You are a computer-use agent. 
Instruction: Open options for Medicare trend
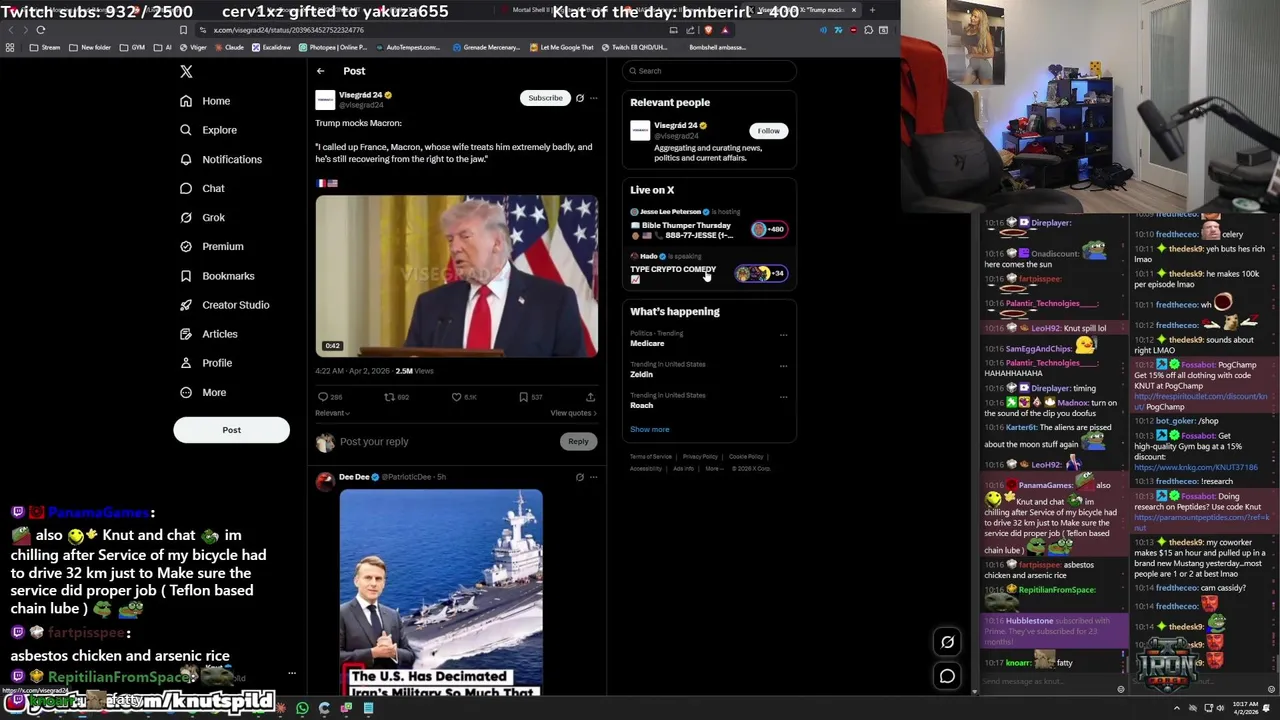tap(783, 335)
